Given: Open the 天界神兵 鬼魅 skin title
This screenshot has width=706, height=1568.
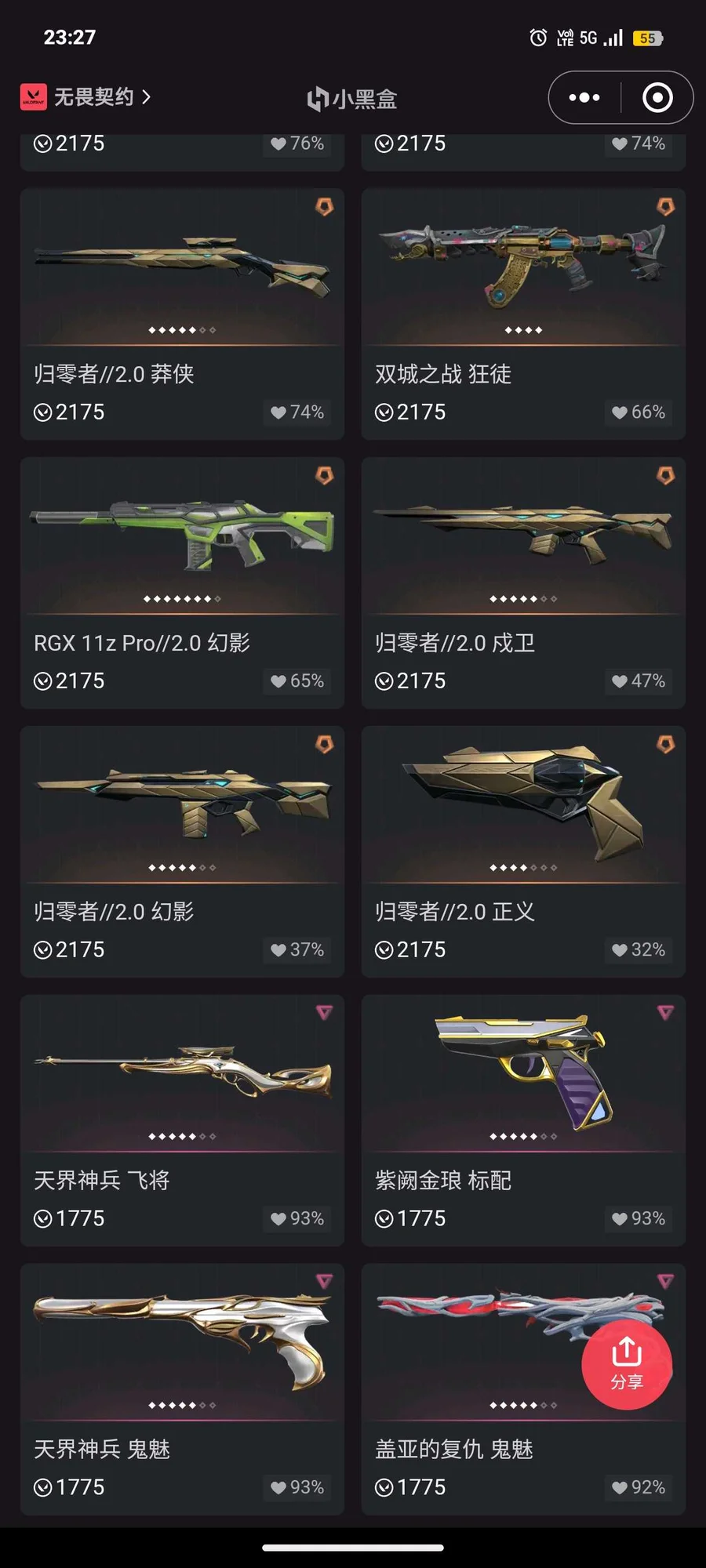Looking at the screenshot, I should [102, 1449].
